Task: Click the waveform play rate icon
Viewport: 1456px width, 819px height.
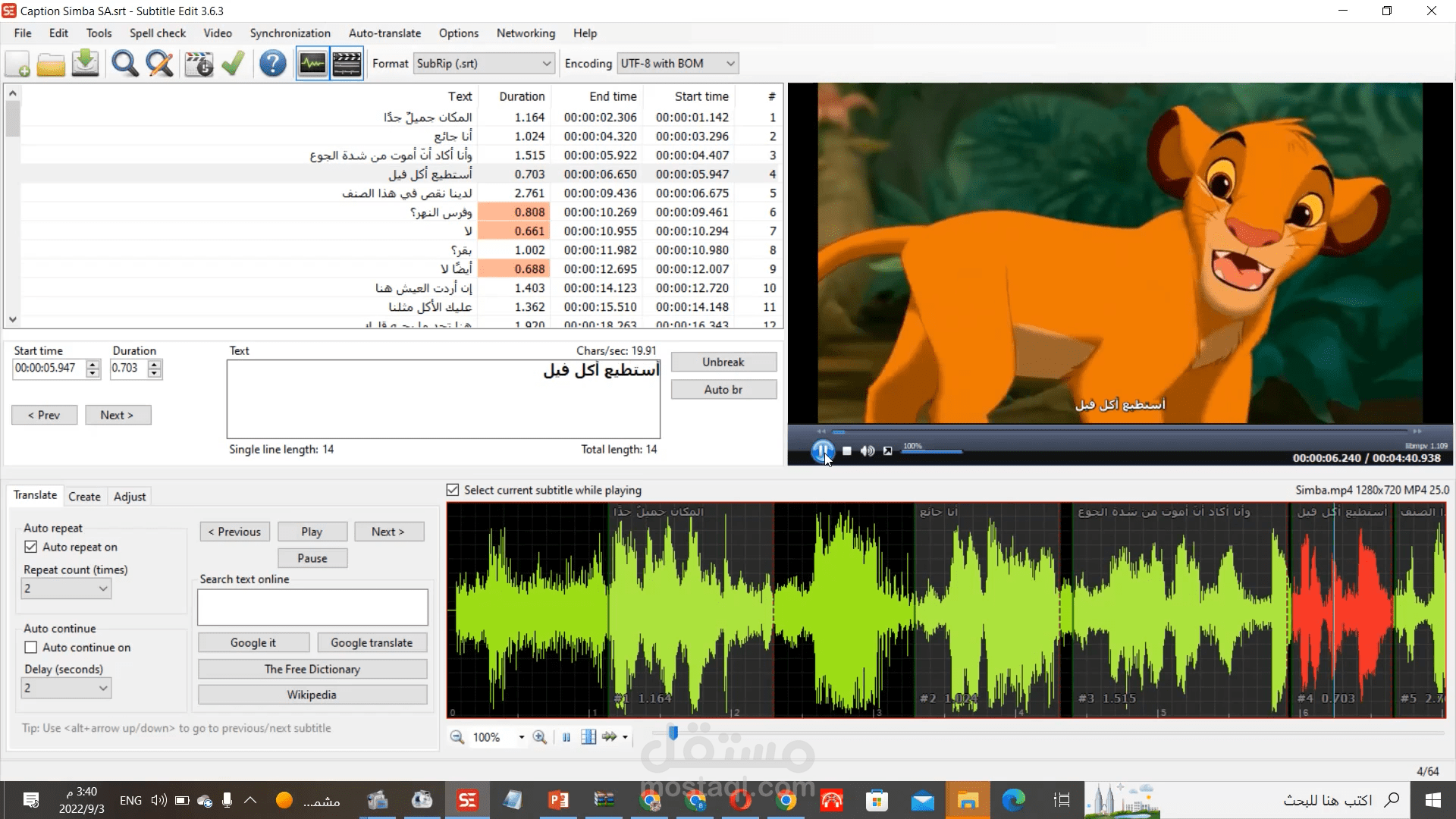Action: [x=610, y=737]
